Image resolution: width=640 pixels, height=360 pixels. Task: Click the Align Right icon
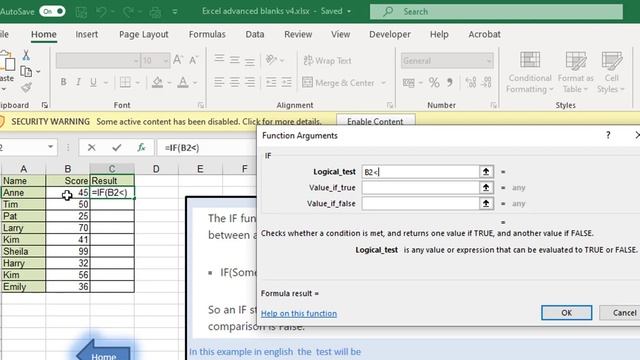tap(250, 82)
